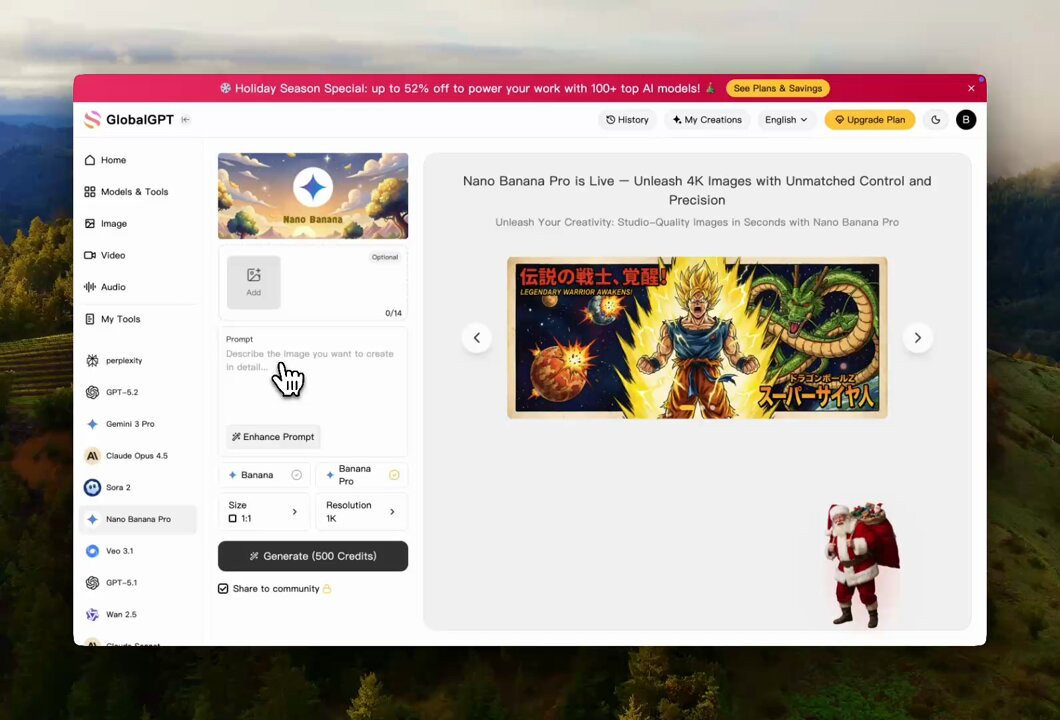
Task: Open the Legendary Warrior showcase image
Action: [x=697, y=338]
